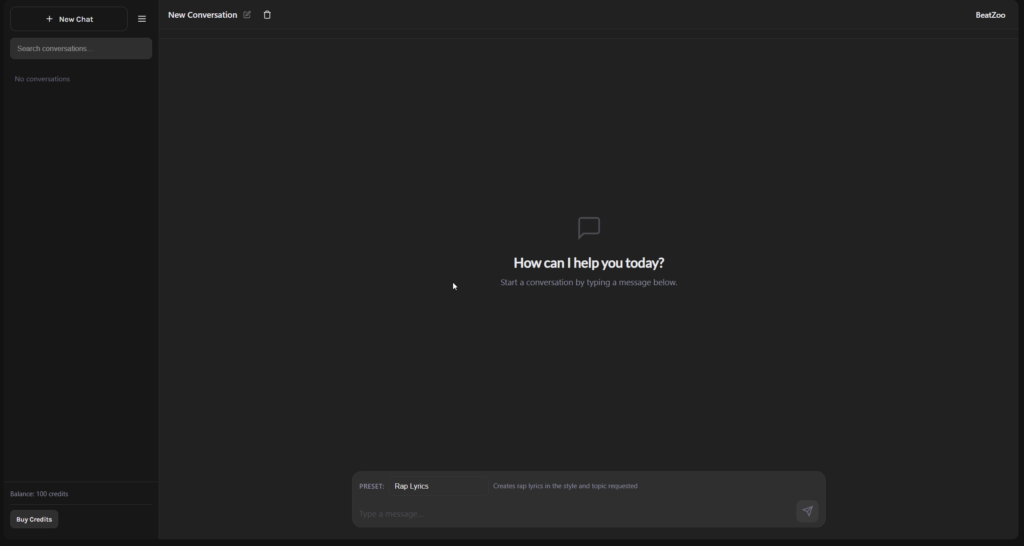Click the empty chat area below the subtitle
The width and height of the screenshot is (1024, 546).
point(588,380)
